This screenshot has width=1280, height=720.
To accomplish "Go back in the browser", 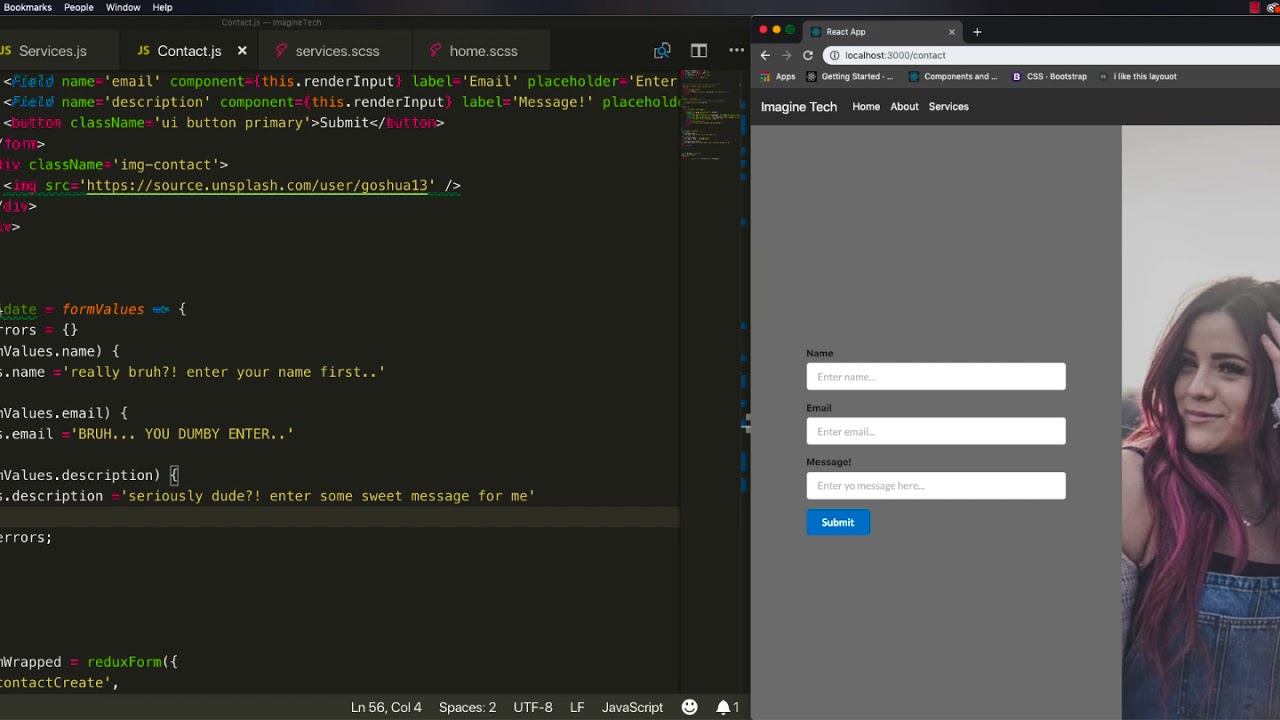I will click(765, 55).
